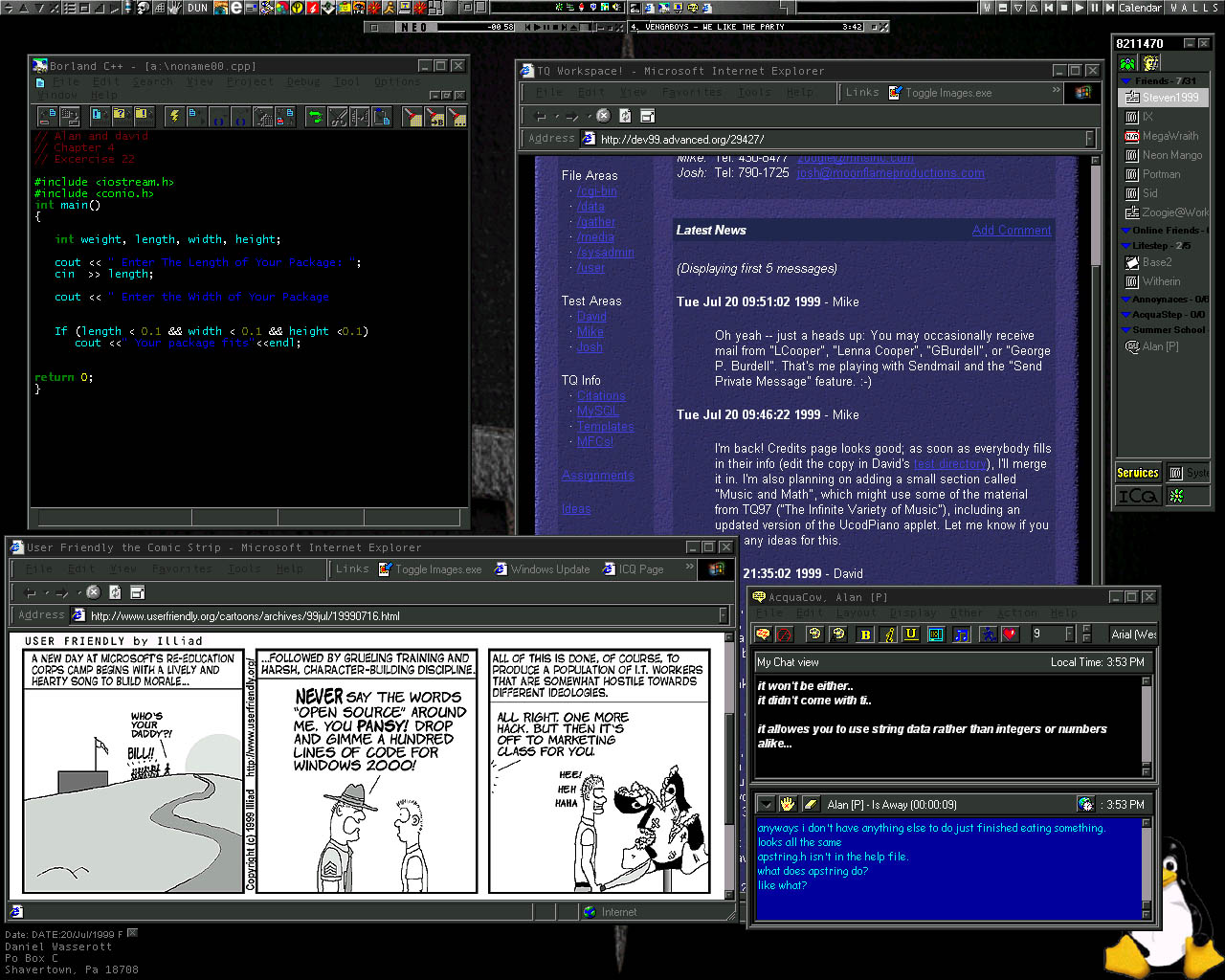Open the Tools menu in User Friendly browser

pos(244,568)
